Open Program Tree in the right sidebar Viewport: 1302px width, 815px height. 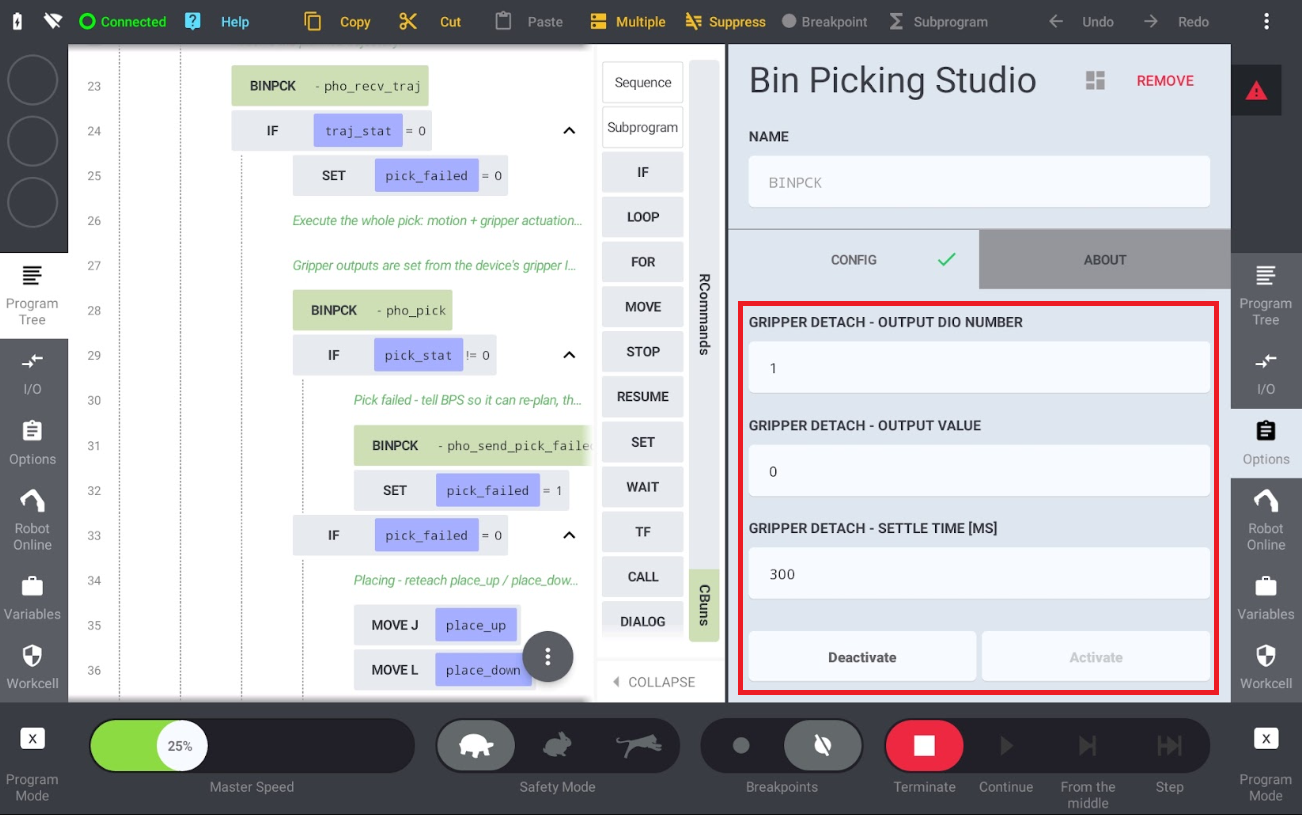(1266, 295)
